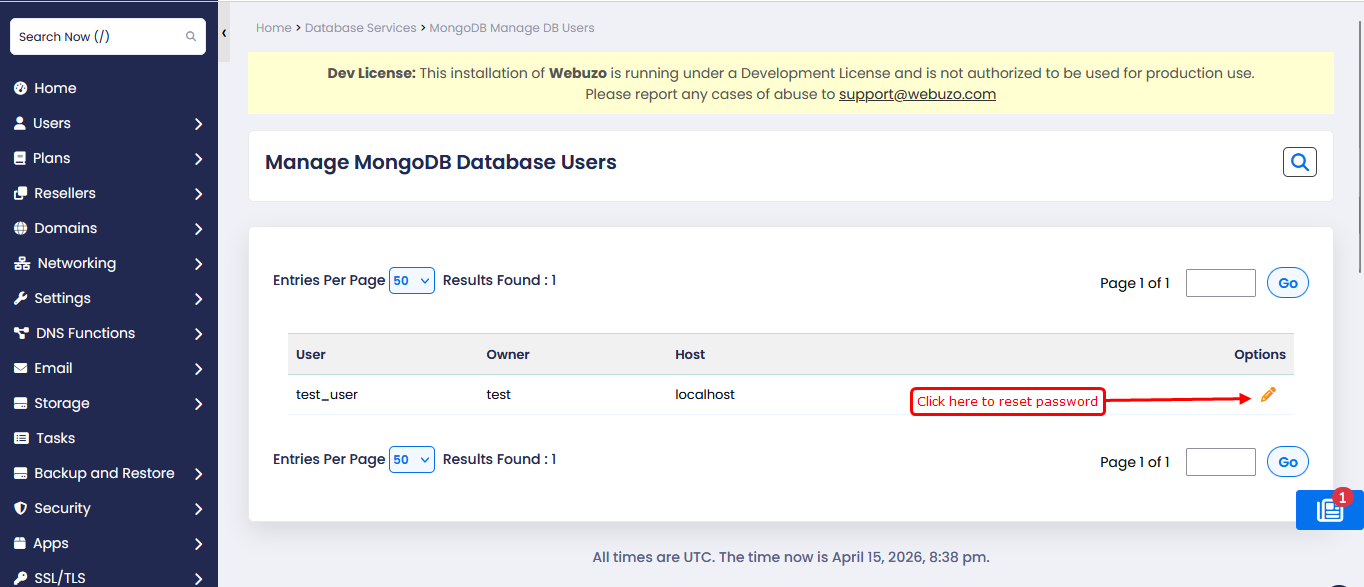
Task: Click the page vertical scrollbar
Action: (1359, 140)
